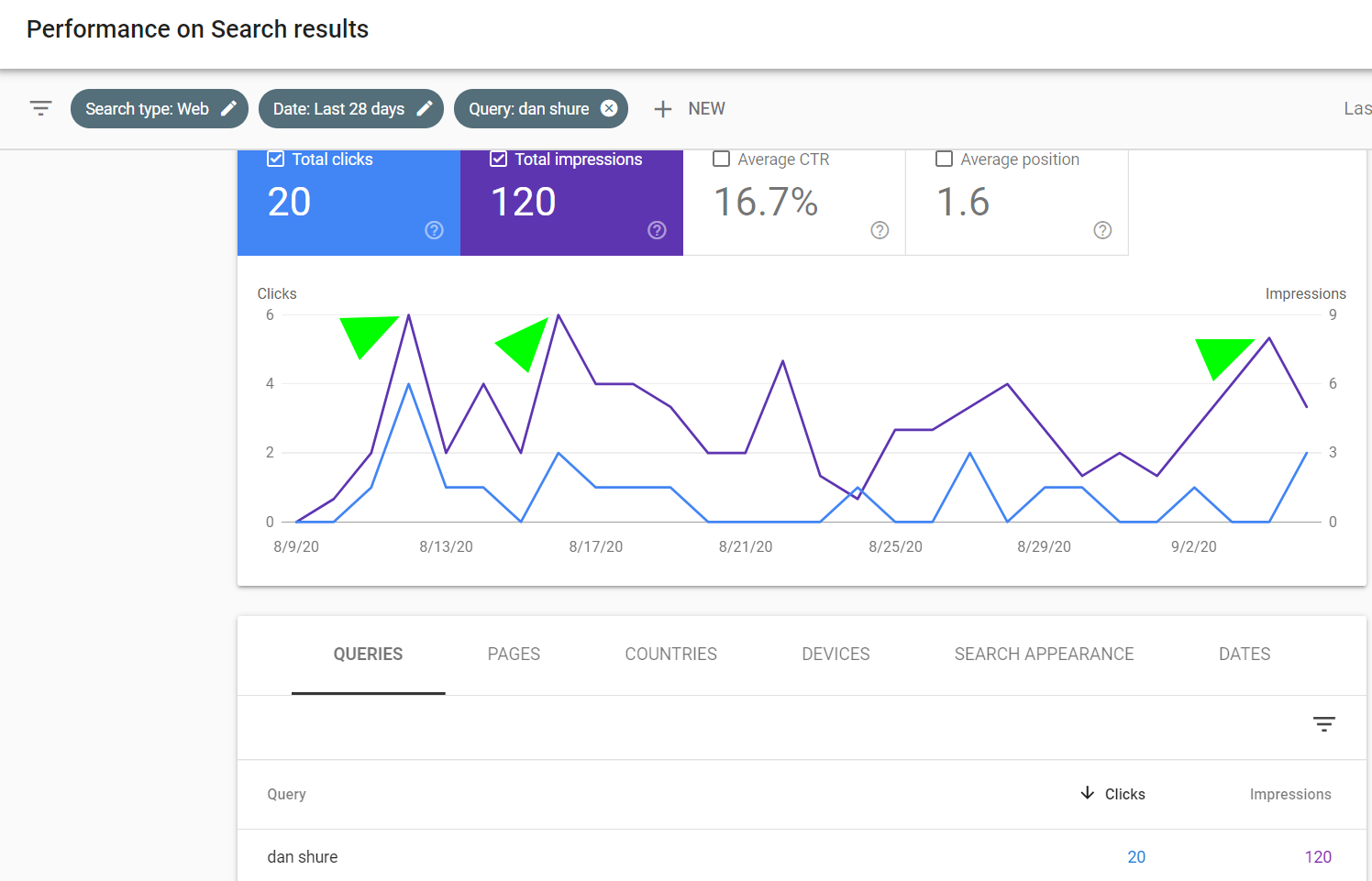Click the 9/2/20 chart date label
The height and width of the screenshot is (881, 1372).
click(x=1193, y=546)
